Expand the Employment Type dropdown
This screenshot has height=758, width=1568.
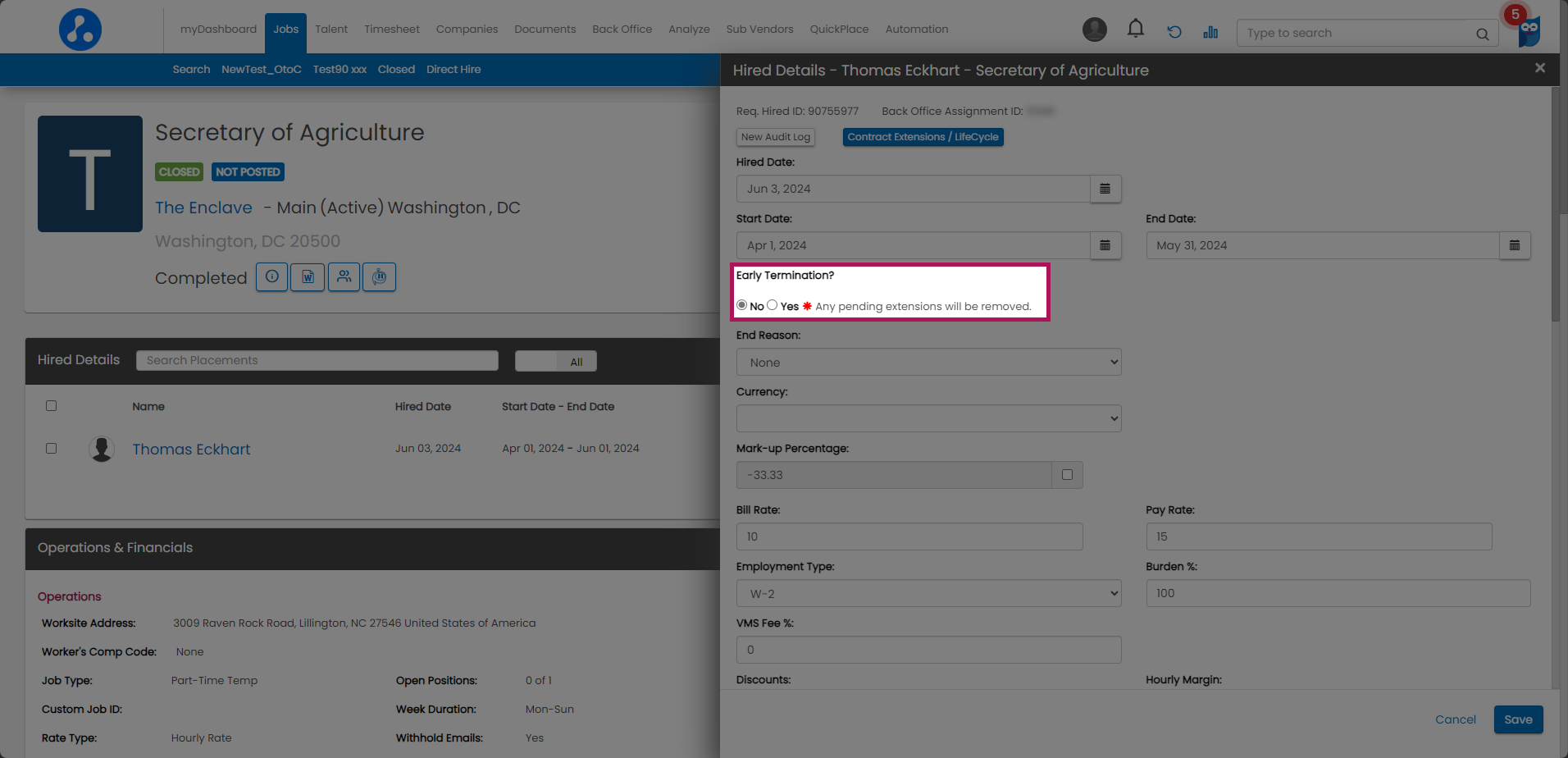pos(928,594)
